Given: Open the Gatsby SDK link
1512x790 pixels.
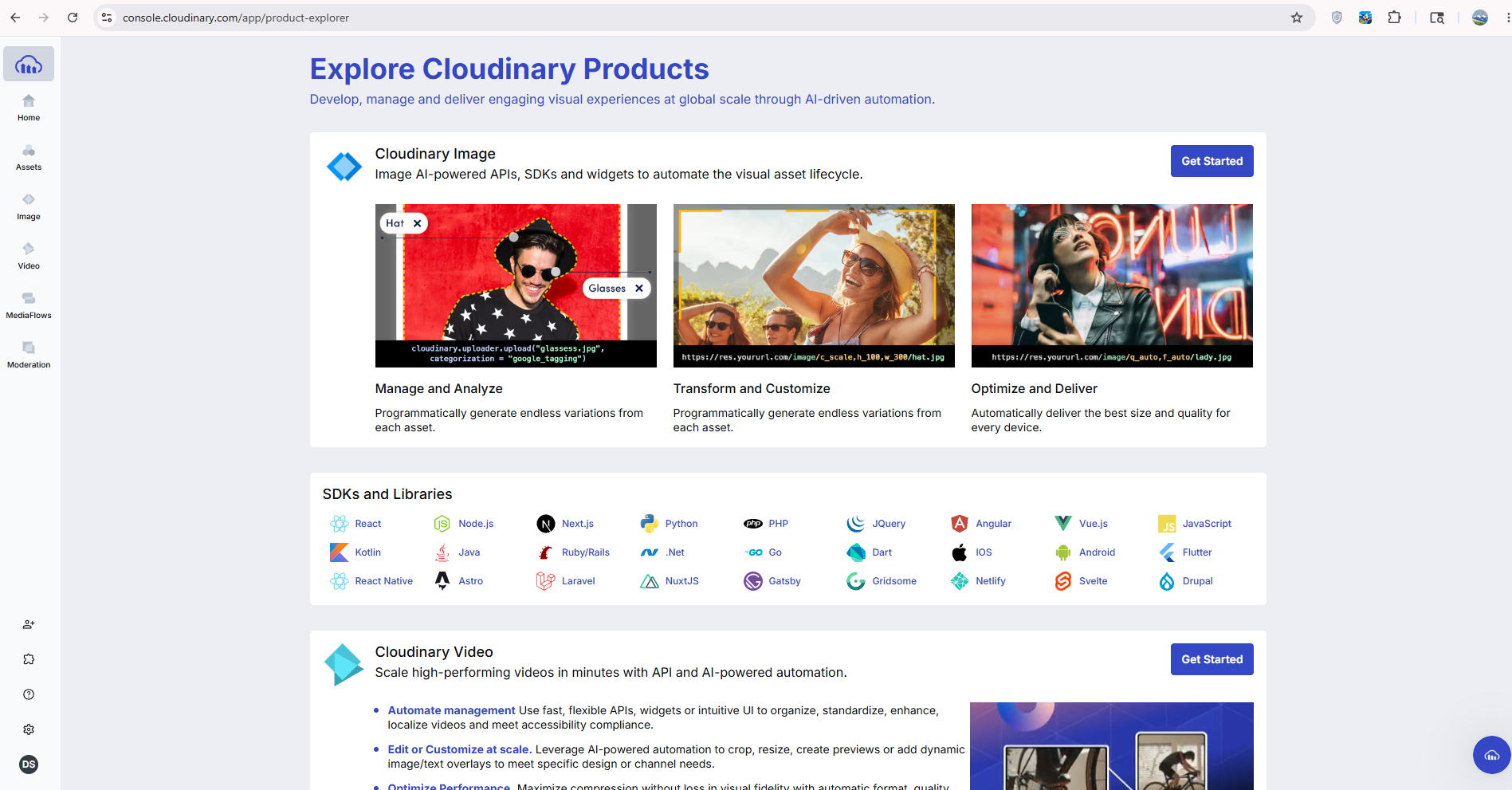Looking at the screenshot, I should pos(784,581).
